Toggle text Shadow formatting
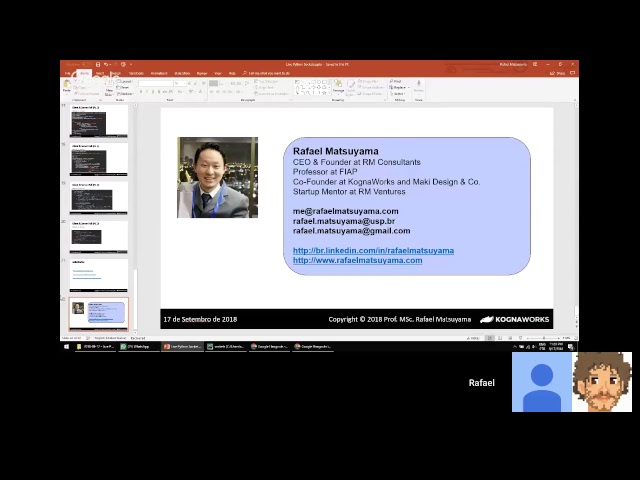The image size is (640, 480). 159,92
